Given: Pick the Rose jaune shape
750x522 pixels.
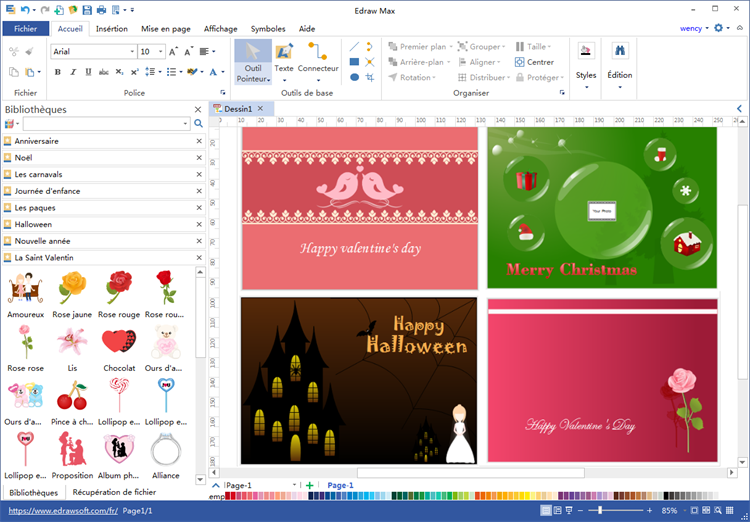Looking at the screenshot, I should (72, 288).
